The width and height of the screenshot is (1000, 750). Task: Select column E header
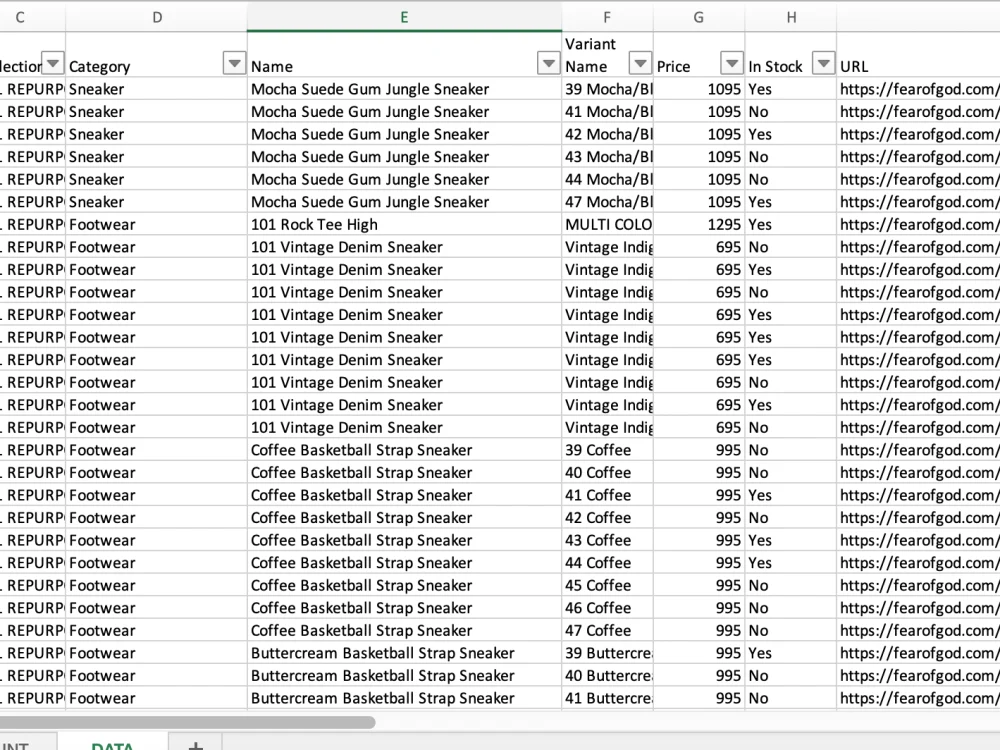404,17
